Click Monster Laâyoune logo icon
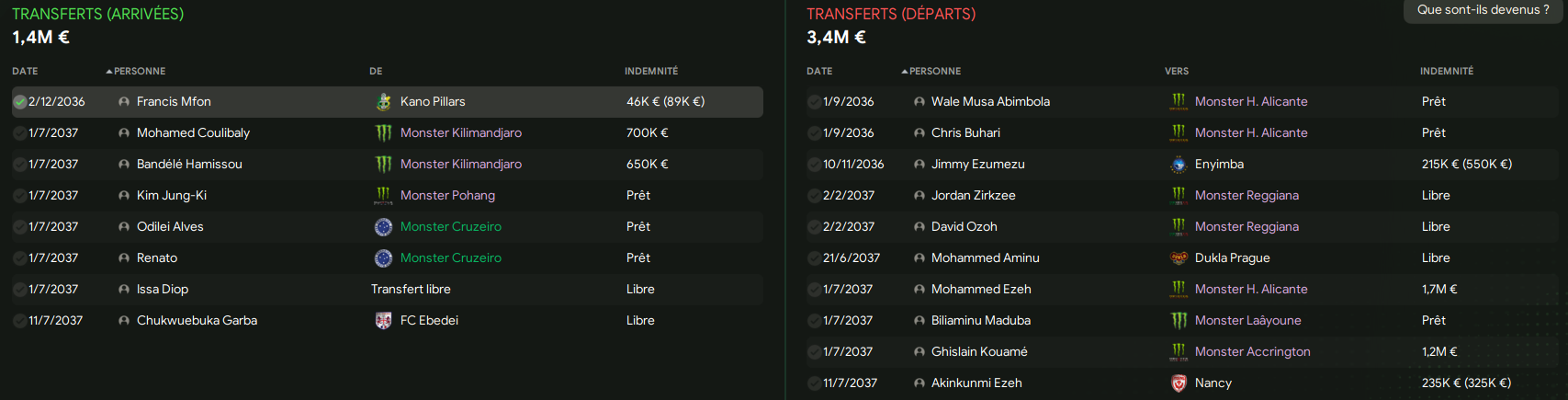Viewport: 1568px width, 400px height. point(1179,321)
